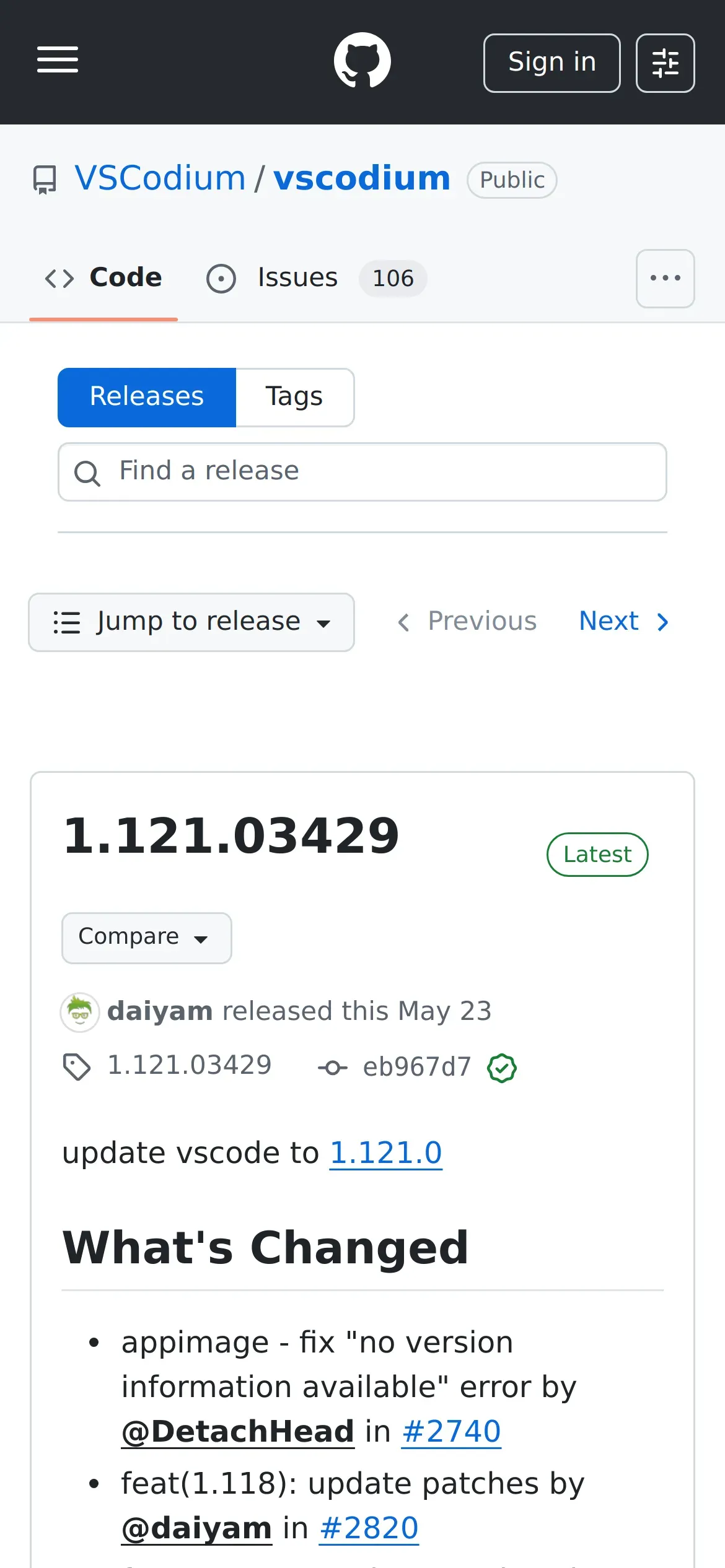Open the daiyam author profile link
Screen dimensions: 725x1568
[x=160, y=1011]
